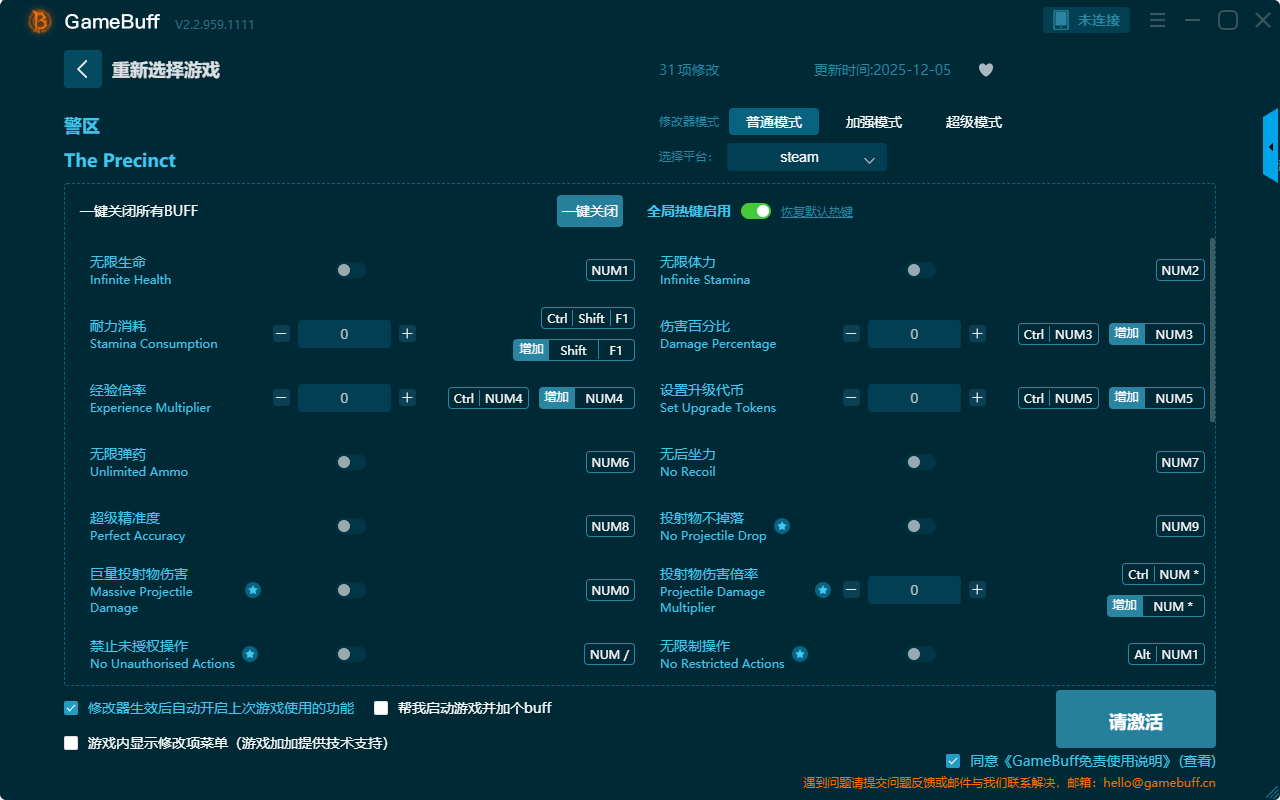The width and height of the screenshot is (1280, 800).
Task: Click the phone connection status icon
Action: pos(1061,20)
